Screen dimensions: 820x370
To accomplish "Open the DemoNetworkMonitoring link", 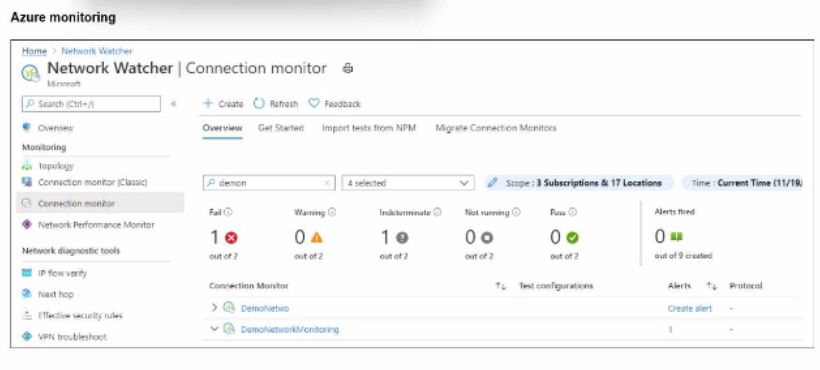I will tap(290, 330).
